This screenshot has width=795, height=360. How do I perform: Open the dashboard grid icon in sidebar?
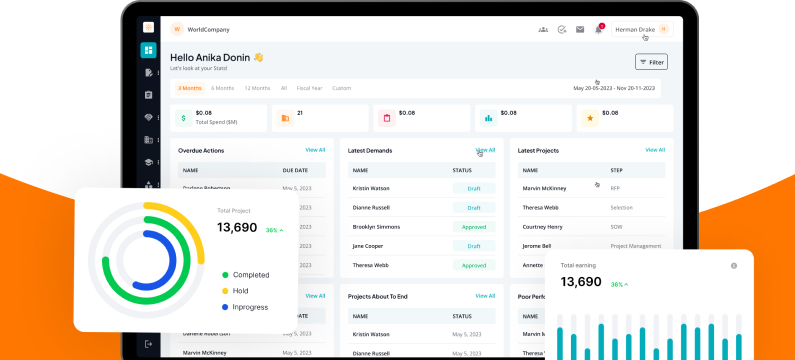point(148,50)
